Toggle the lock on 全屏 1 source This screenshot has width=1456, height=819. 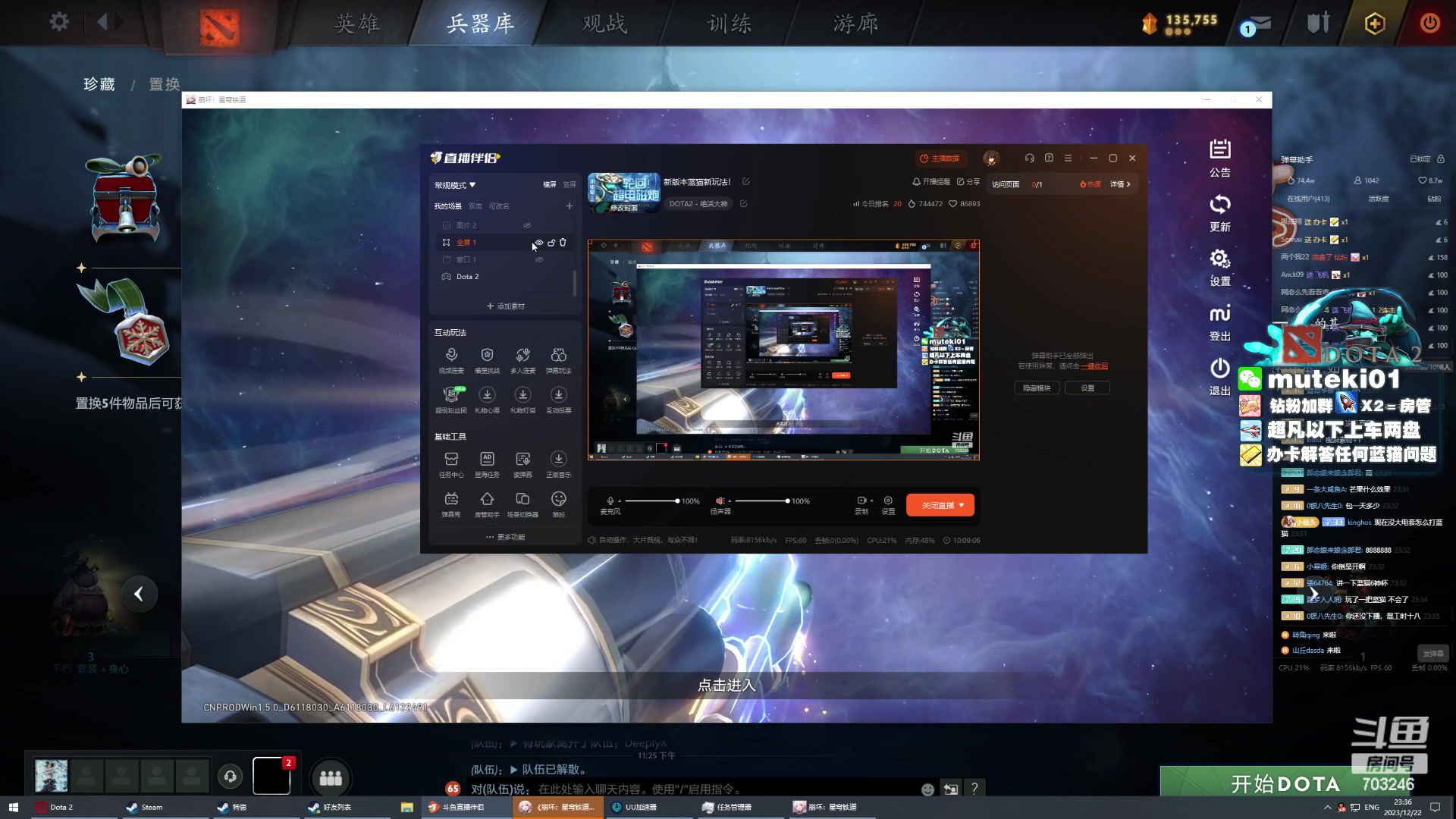click(x=551, y=243)
